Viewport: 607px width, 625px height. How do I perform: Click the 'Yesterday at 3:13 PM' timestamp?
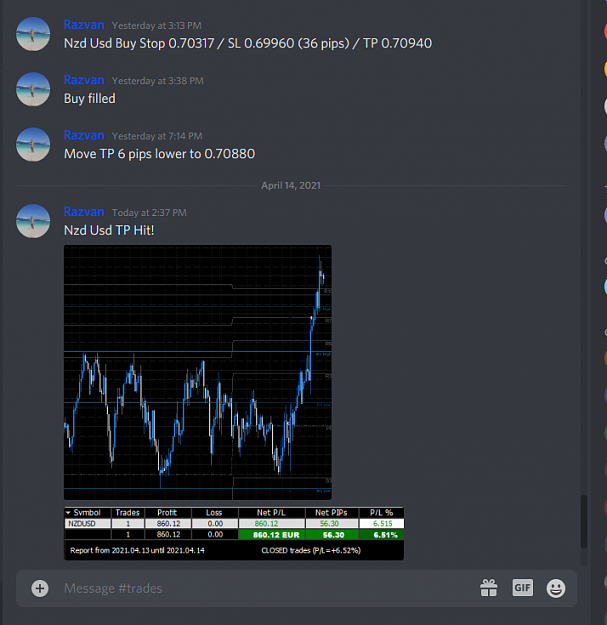point(157,26)
